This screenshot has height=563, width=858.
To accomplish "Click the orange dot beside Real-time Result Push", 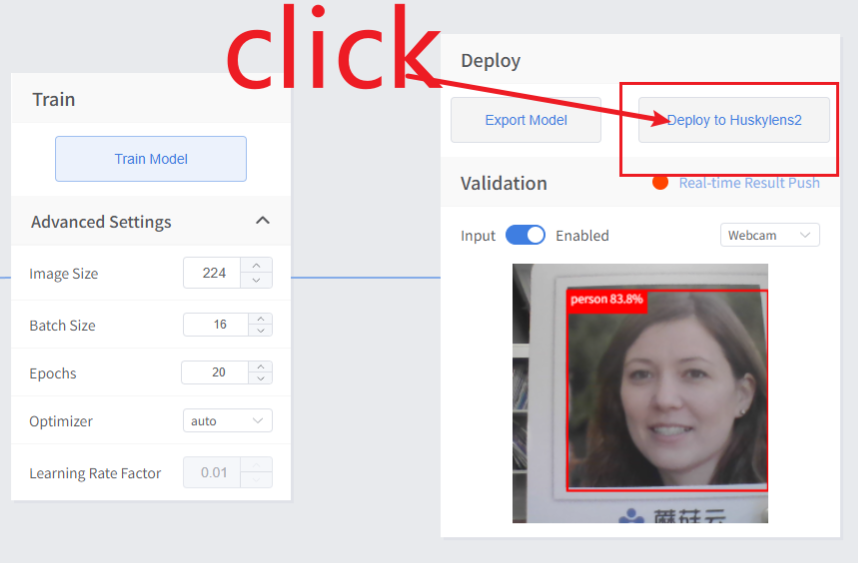I will click(660, 182).
